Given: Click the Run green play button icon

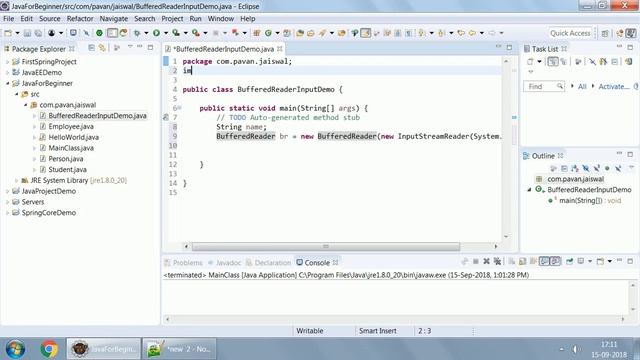Looking at the screenshot, I should (x=156, y=33).
